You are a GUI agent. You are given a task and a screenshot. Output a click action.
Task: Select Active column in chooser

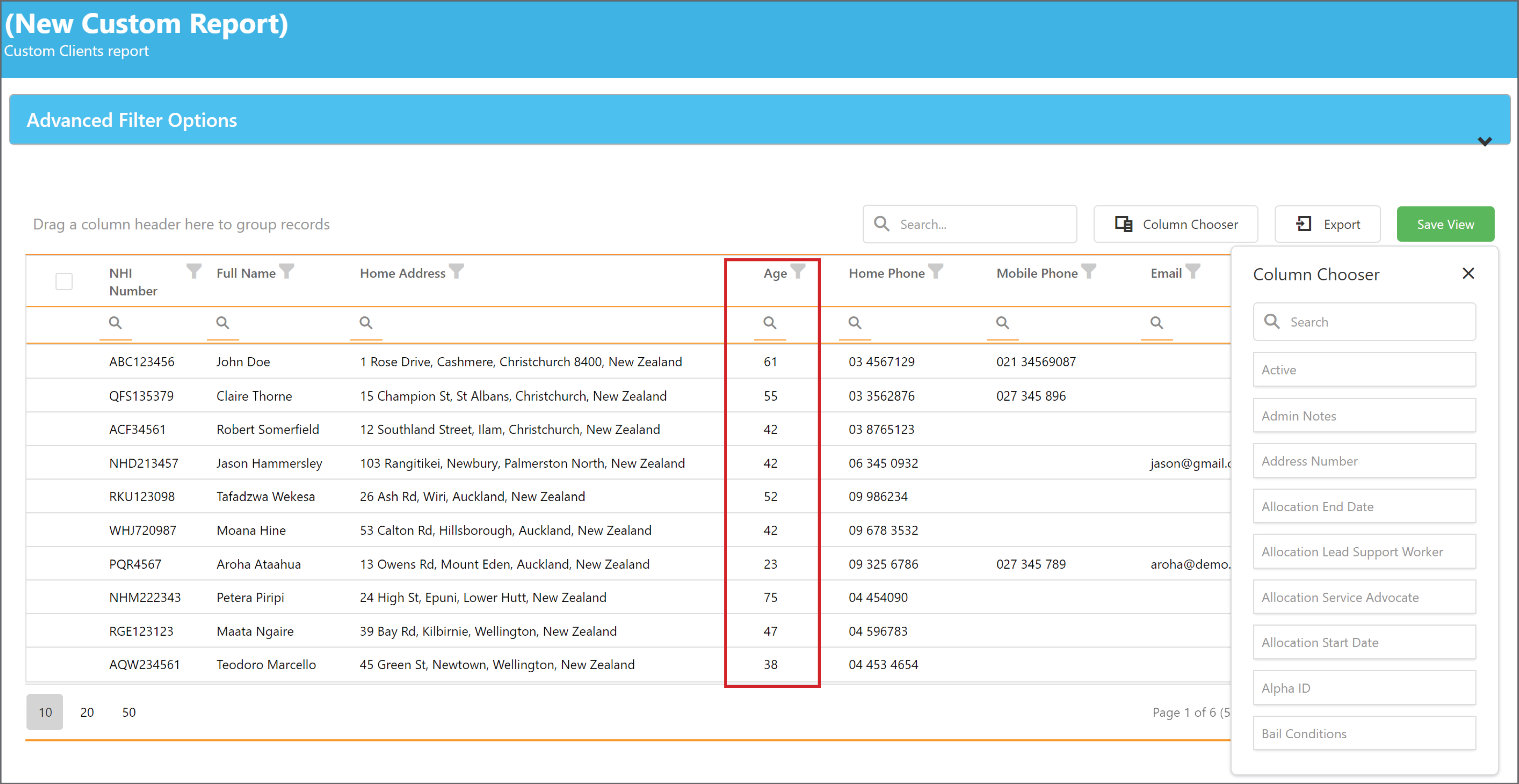pyautogui.click(x=1364, y=370)
